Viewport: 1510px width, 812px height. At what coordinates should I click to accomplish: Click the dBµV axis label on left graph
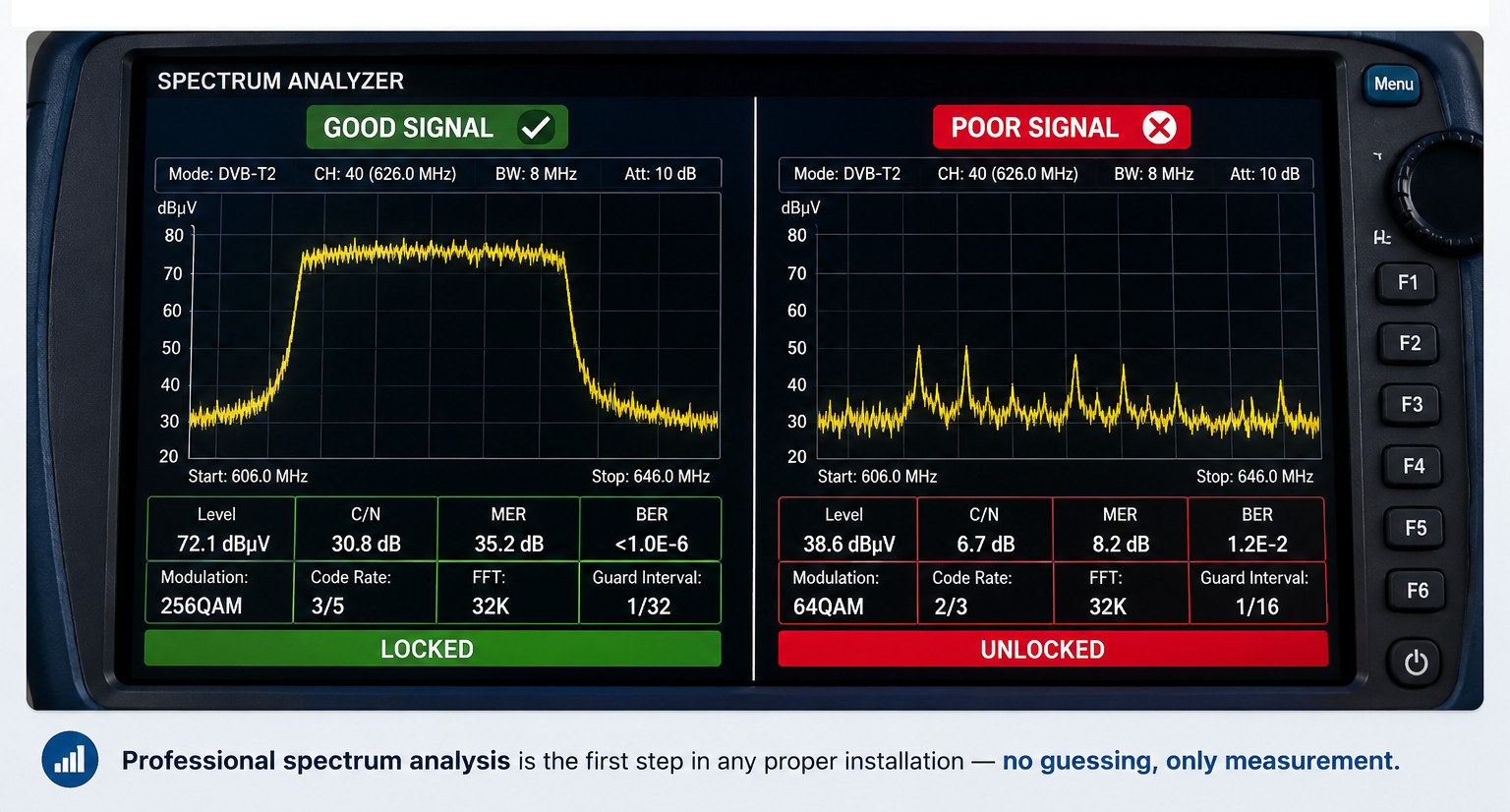[x=177, y=207]
